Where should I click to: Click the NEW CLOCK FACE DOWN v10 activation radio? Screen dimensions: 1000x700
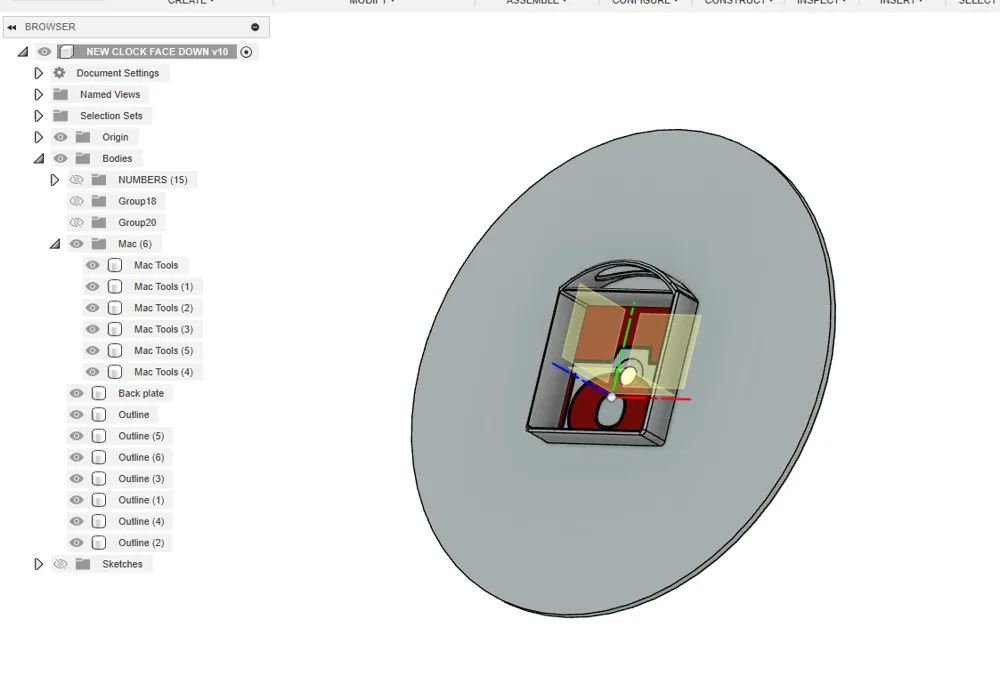(246, 51)
